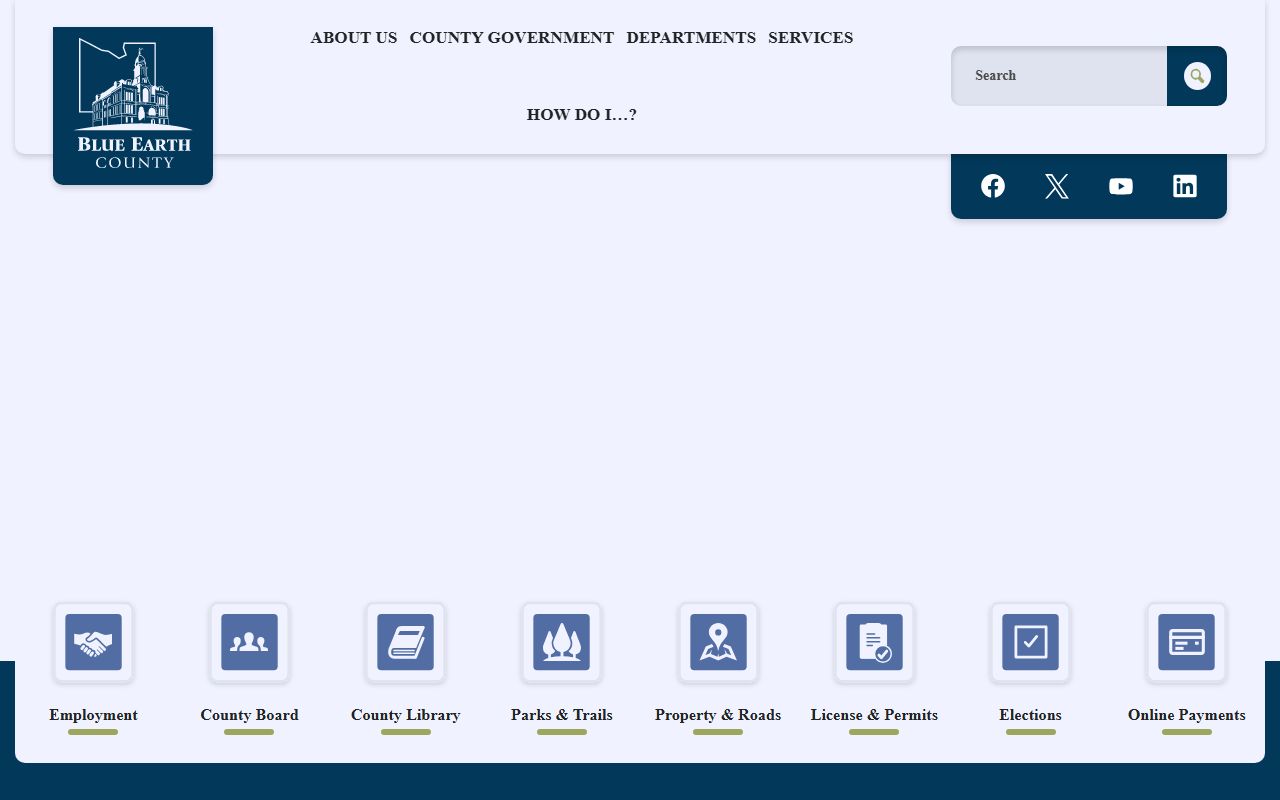Image resolution: width=1280 pixels, height=800 pixels.
Task: Open the Facebook social icon
Action: 993,186
